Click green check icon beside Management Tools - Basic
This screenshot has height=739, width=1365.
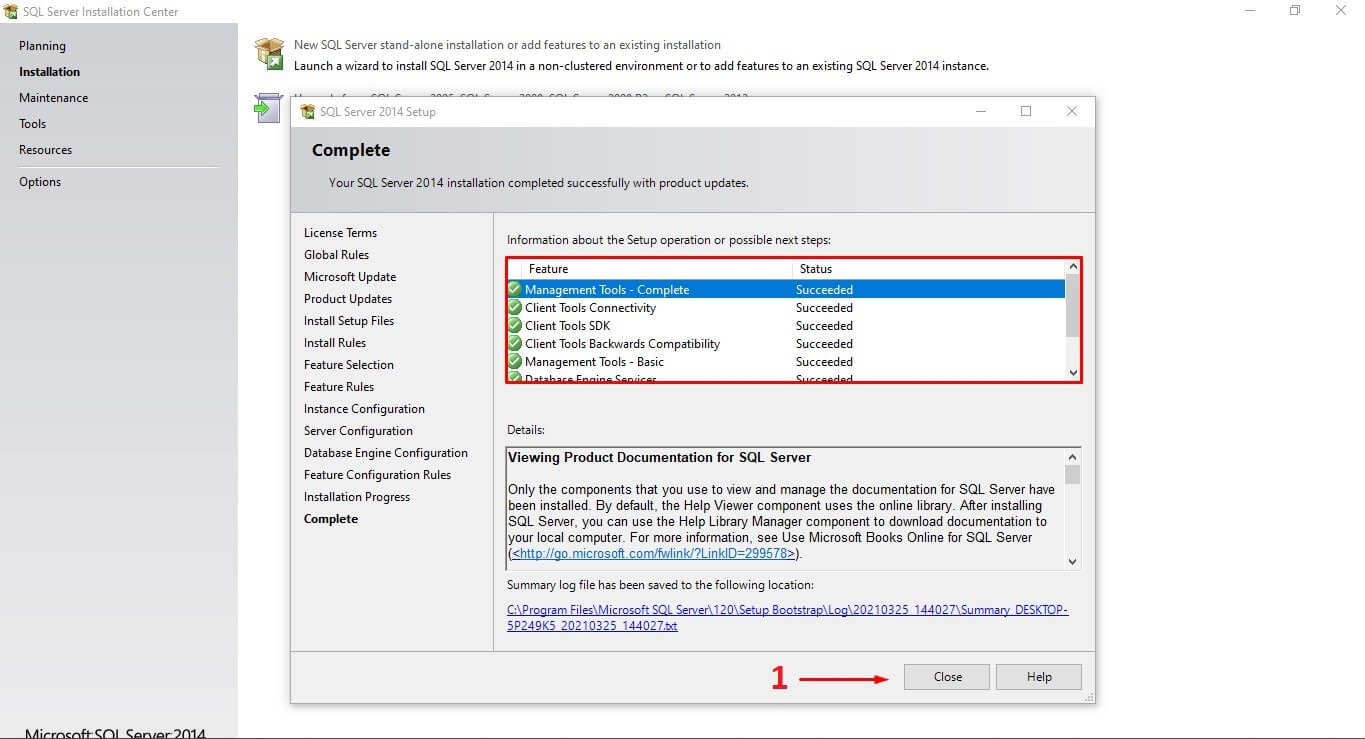click(x=515, y=361)
